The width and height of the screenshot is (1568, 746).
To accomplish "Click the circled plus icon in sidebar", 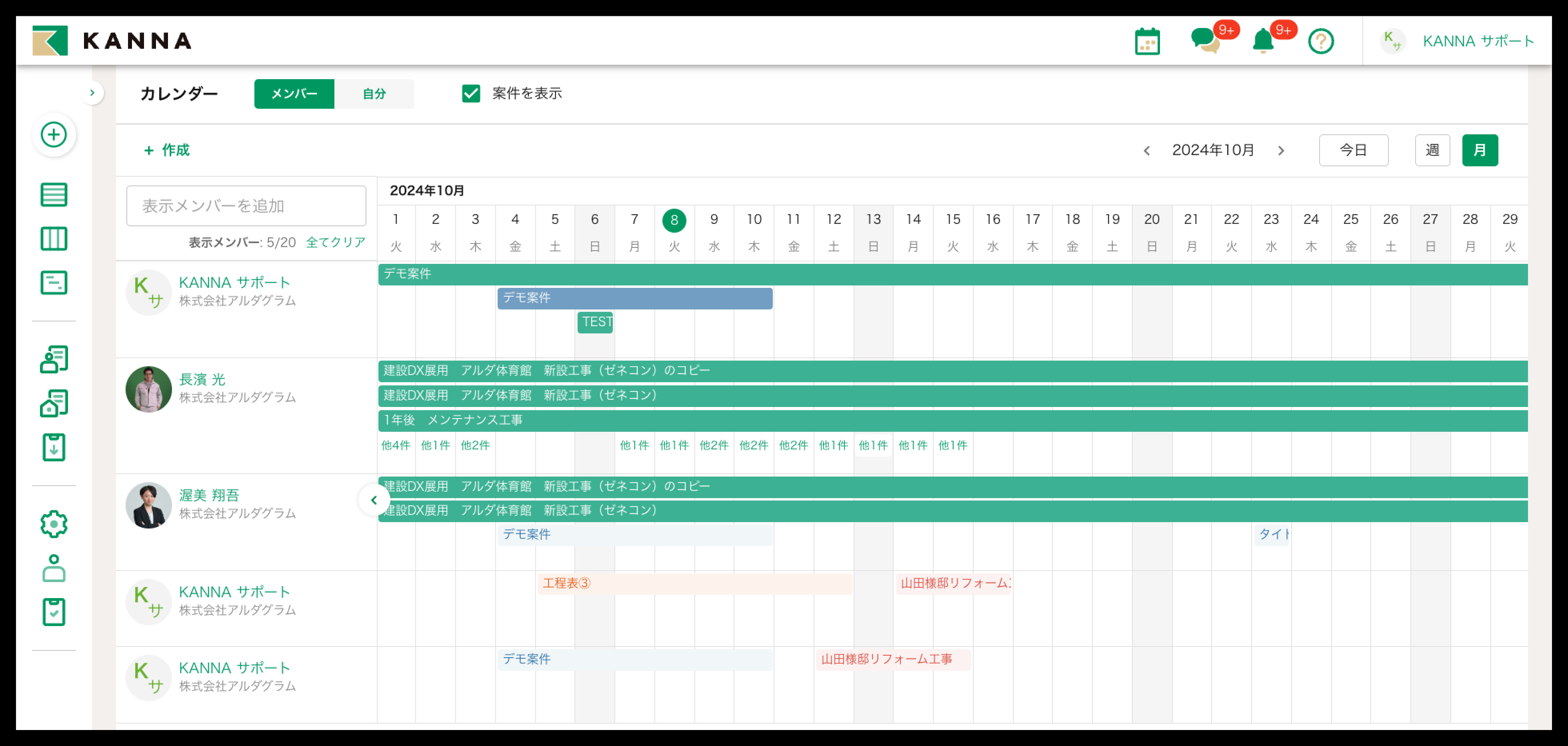I will pyautogui.click(x=54, y=134).
